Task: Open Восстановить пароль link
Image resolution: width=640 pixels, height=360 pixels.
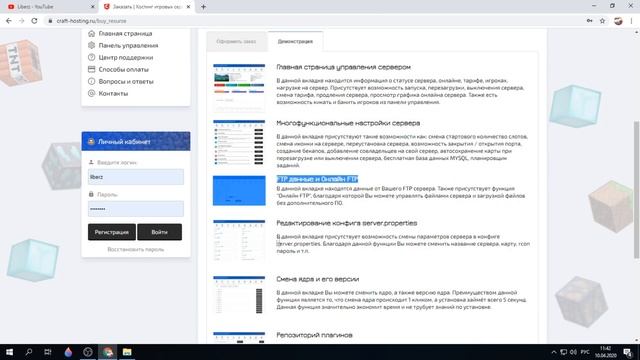Action: pos(136,249)
